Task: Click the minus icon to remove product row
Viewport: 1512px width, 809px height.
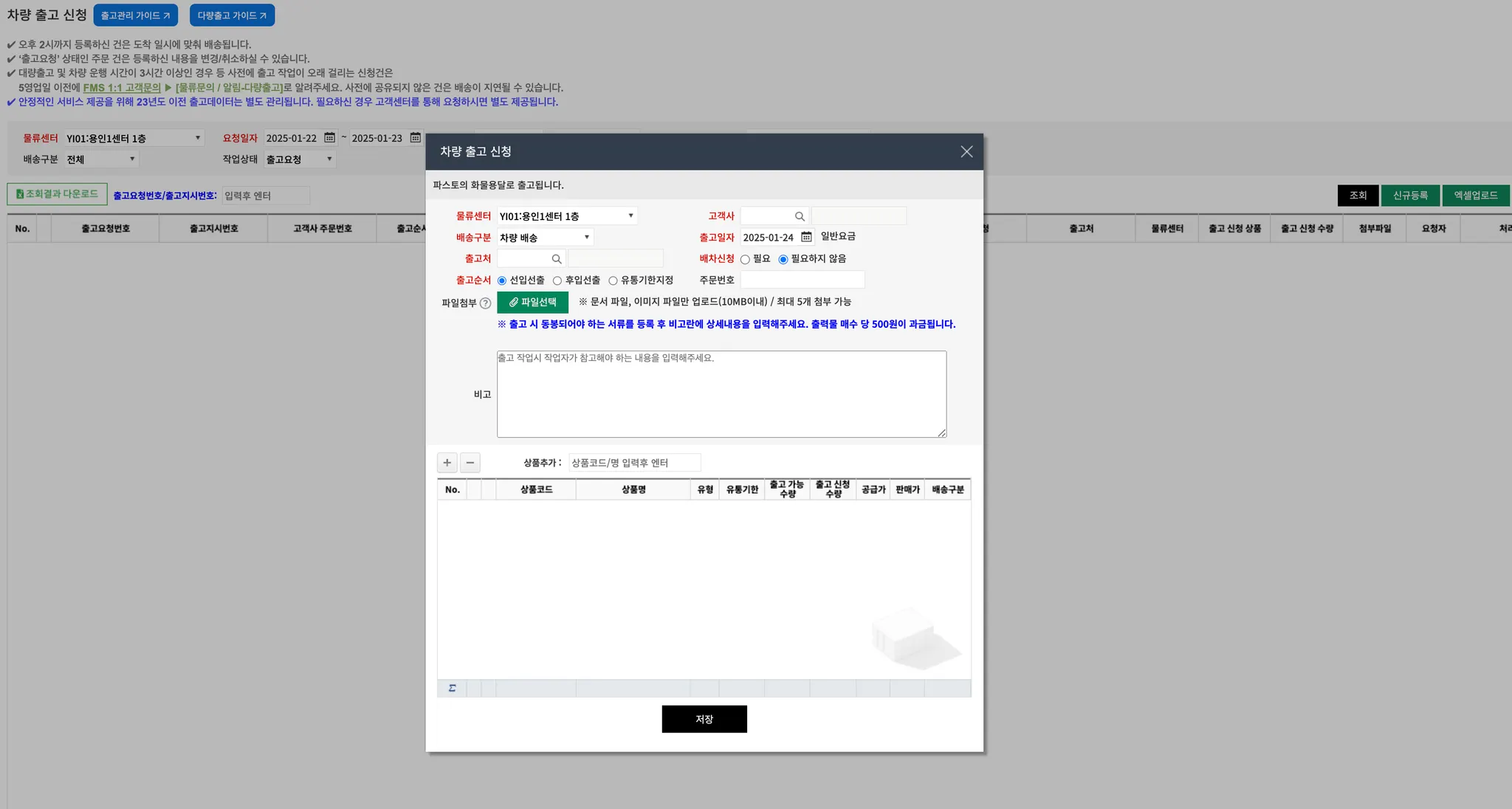Action: (x=470, y=463)
